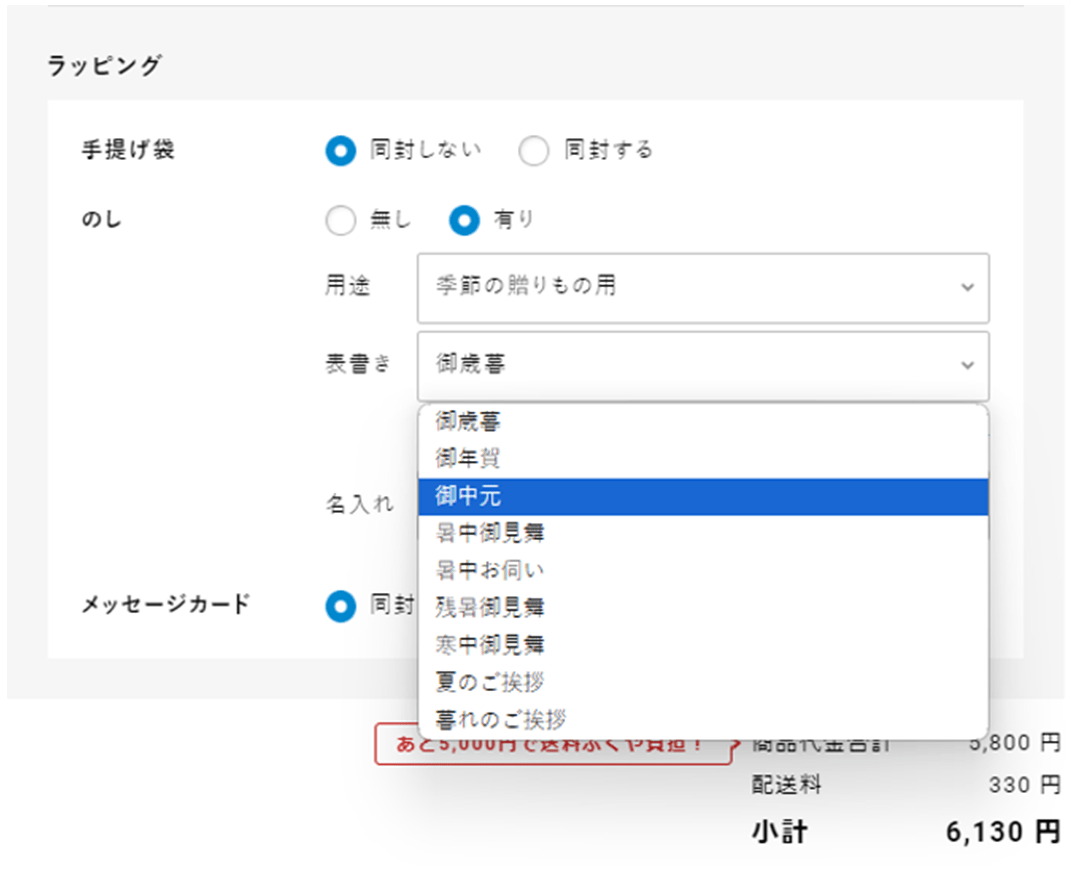Click the メッセージカード label
This screenshot has width=1080, height=890.
pyautogui.click(x=165, y=604)
